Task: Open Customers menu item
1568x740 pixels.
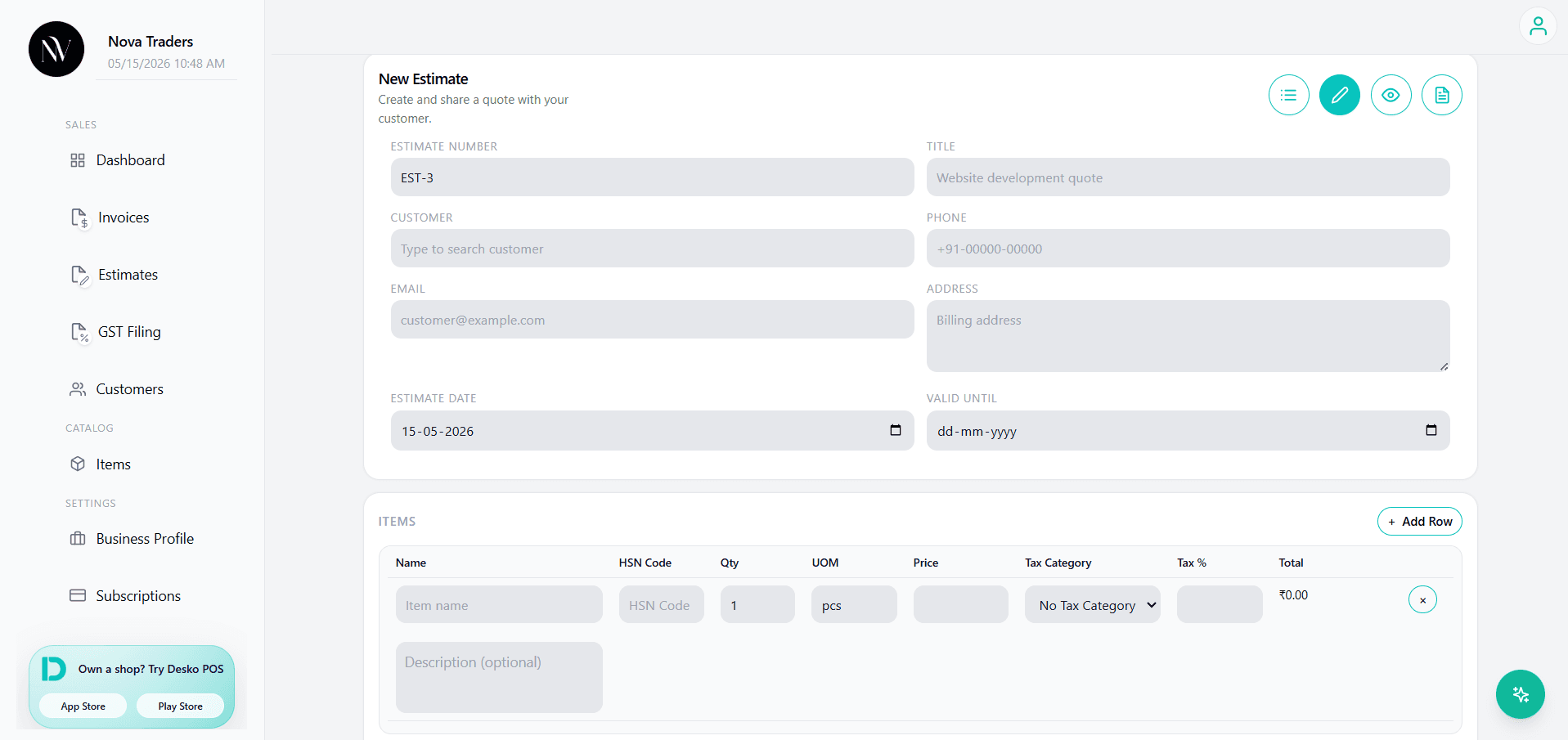Action: coord(130,389)
